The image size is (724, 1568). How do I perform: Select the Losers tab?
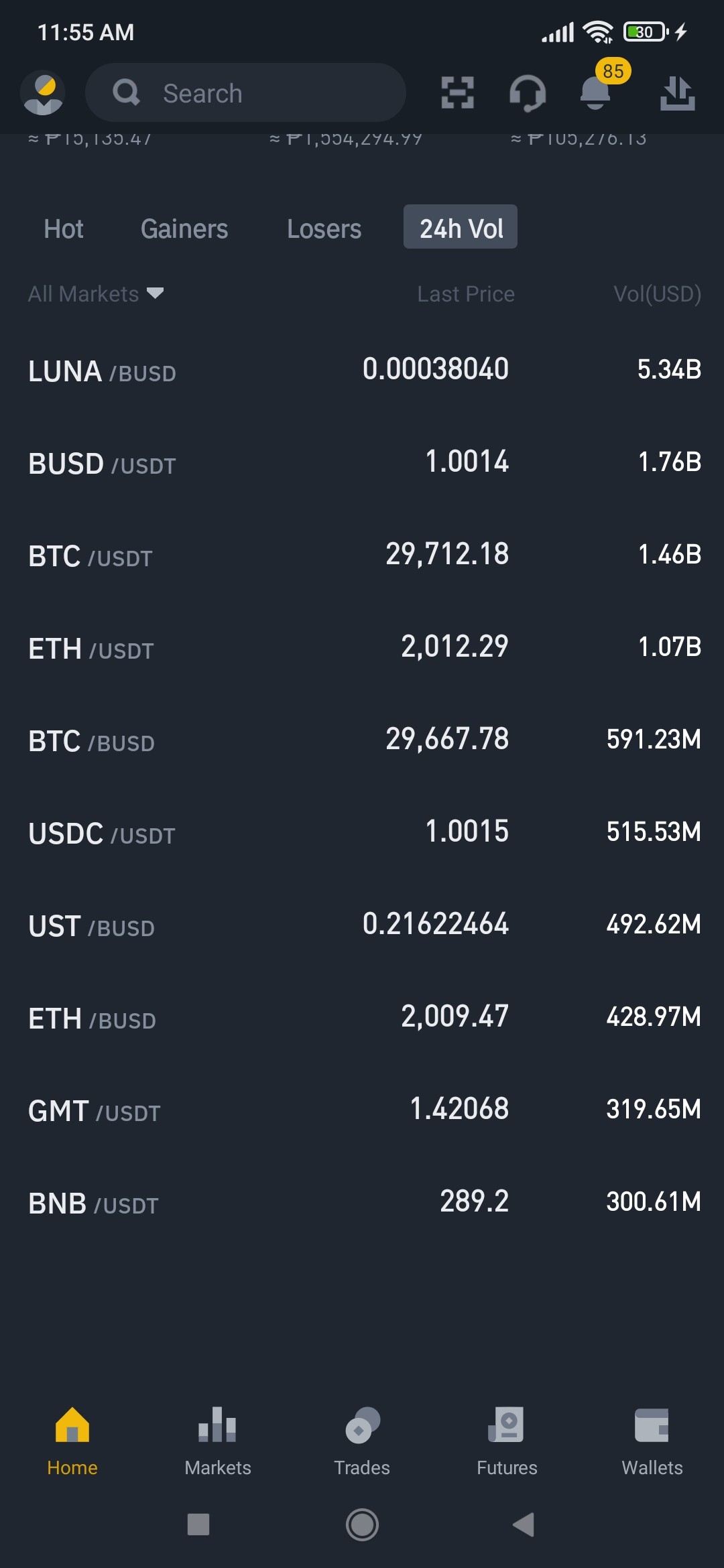click(x=324, y=228)
